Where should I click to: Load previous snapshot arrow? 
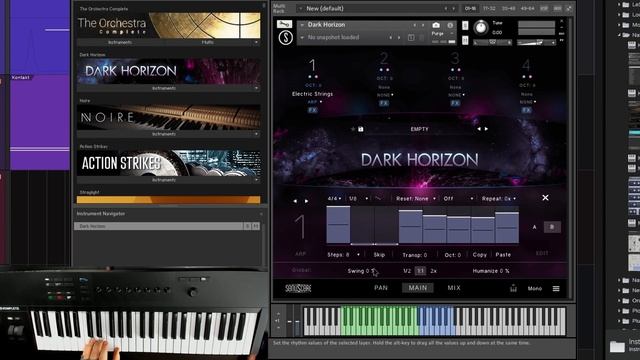coord(391,38)
